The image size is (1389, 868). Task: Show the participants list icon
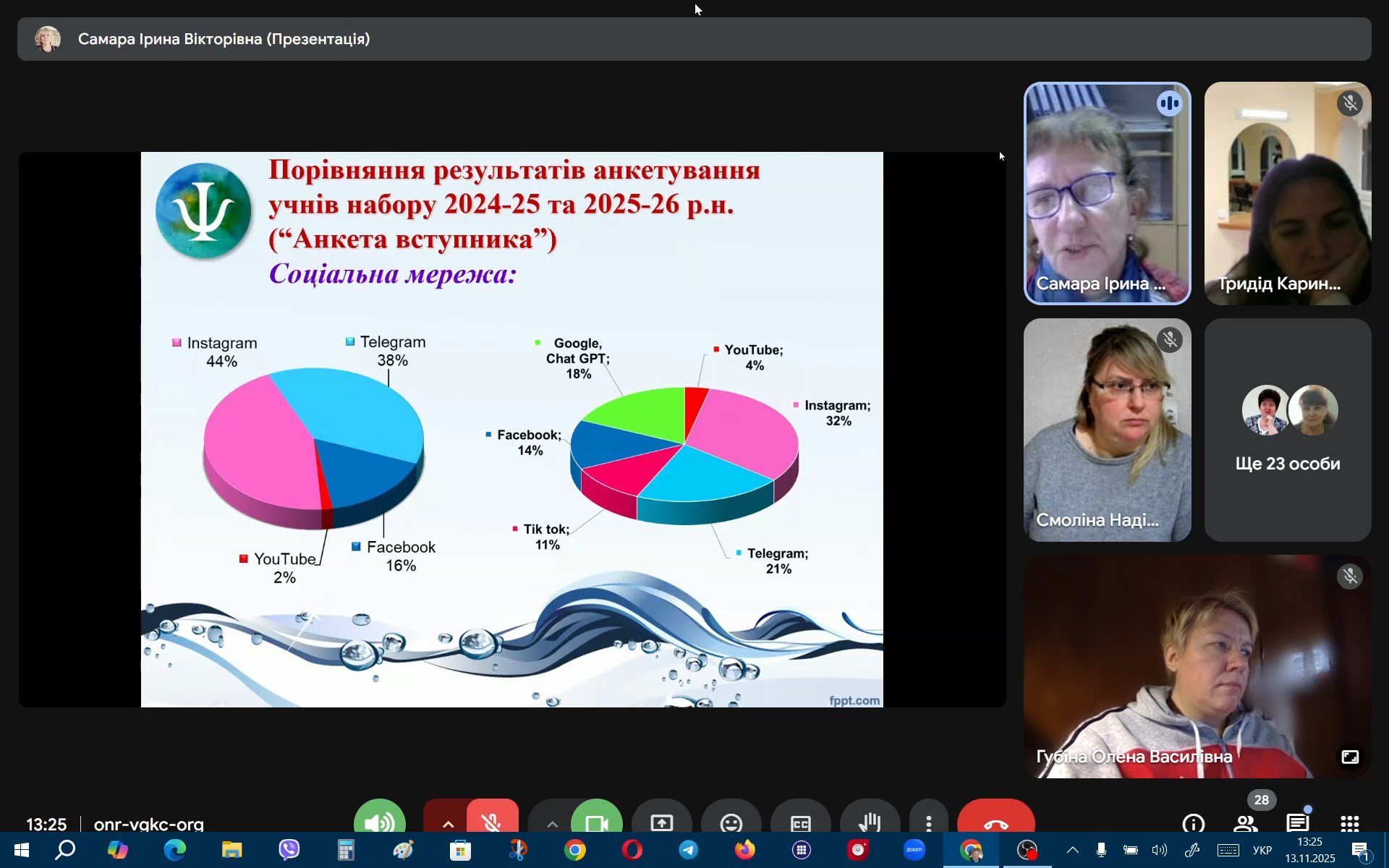click(x=1245, y=823)
